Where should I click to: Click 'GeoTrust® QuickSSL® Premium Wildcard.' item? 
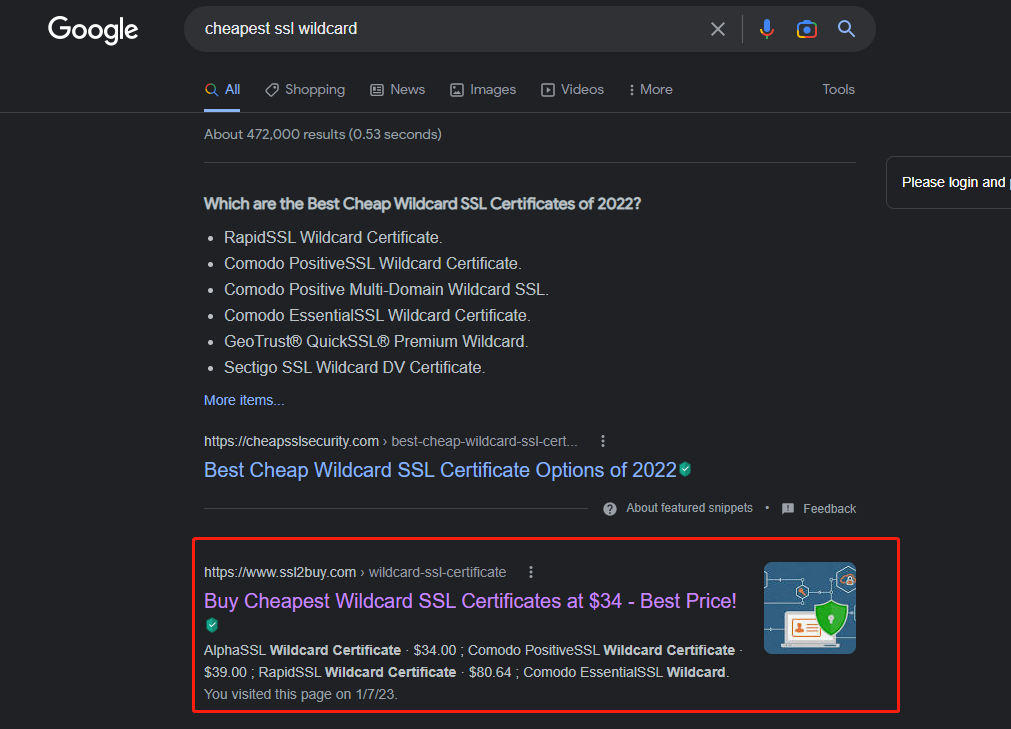(x=376, y=341)
